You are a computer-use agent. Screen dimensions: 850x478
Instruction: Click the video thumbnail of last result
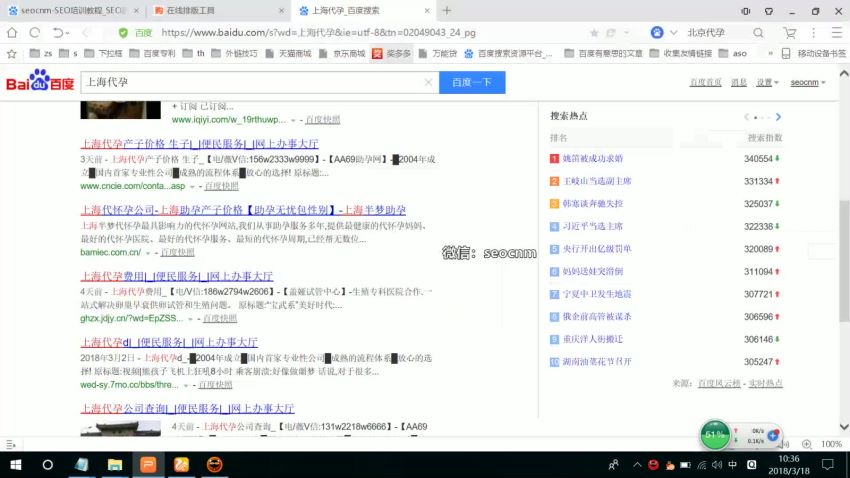coord(120,428)
